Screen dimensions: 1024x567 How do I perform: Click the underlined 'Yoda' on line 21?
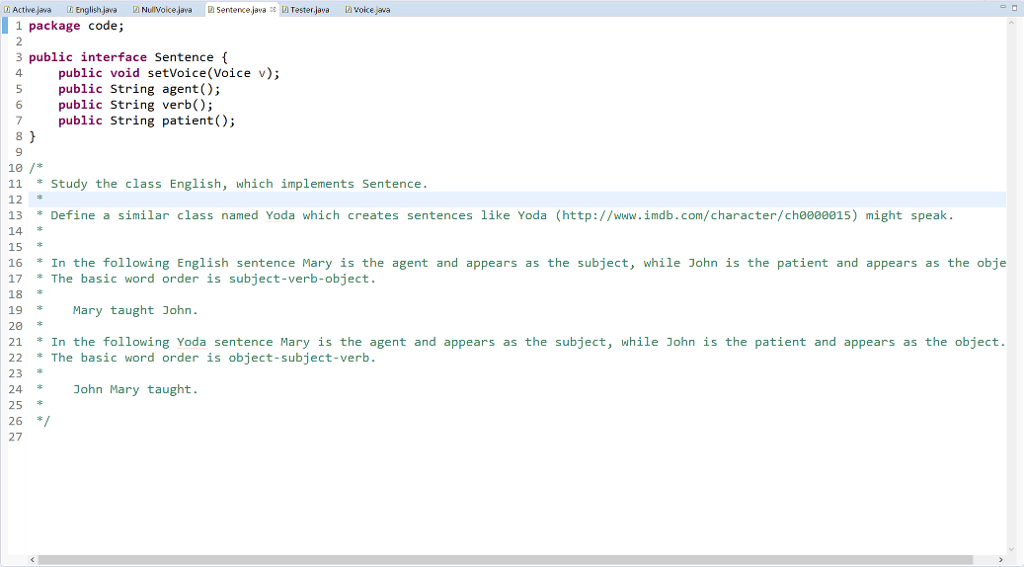[x=191, y=342]
